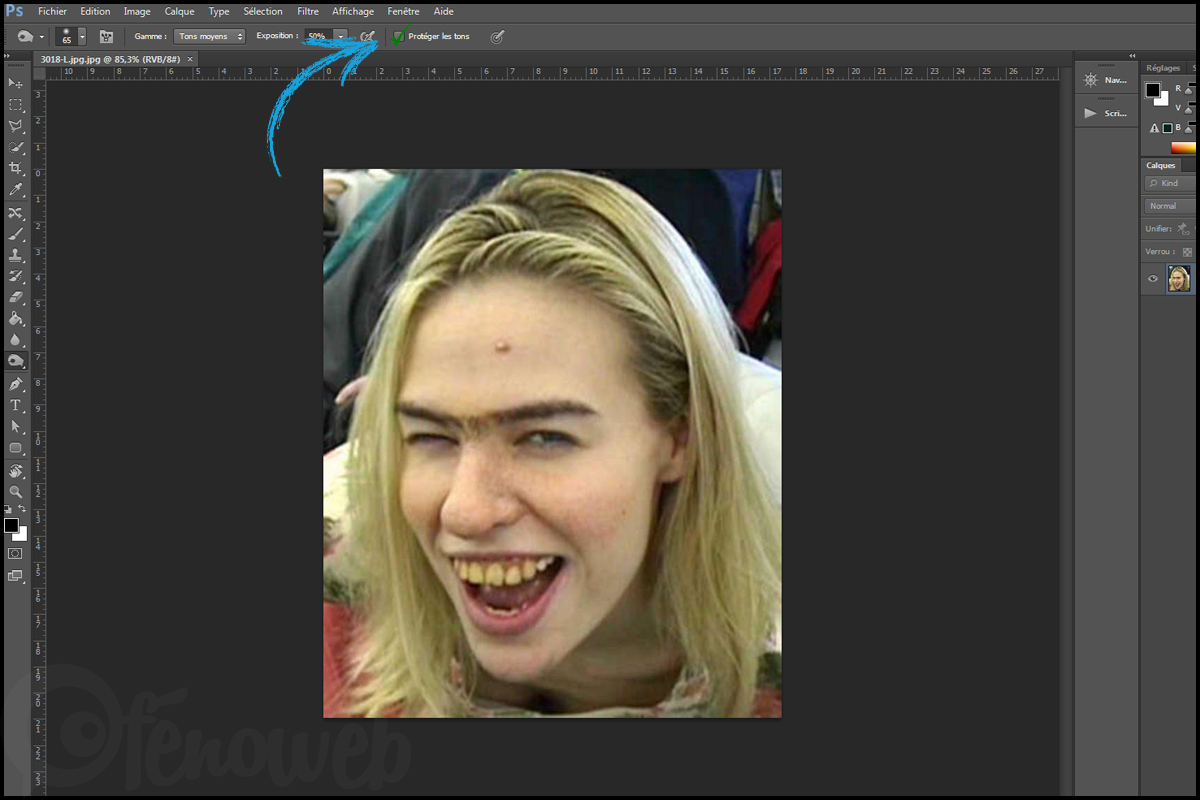Open the Normal blend mode dropdown
Viewport: 1200px width, 800px height.
click(1170, 206)
